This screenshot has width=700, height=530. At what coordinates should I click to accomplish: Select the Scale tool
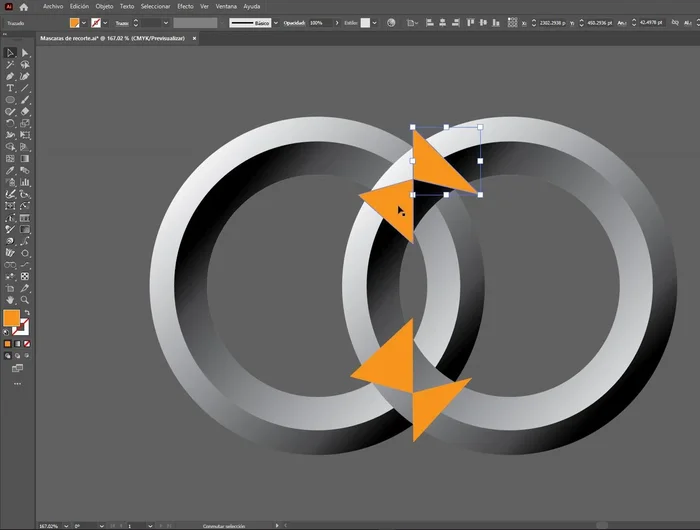coord(25,123)
